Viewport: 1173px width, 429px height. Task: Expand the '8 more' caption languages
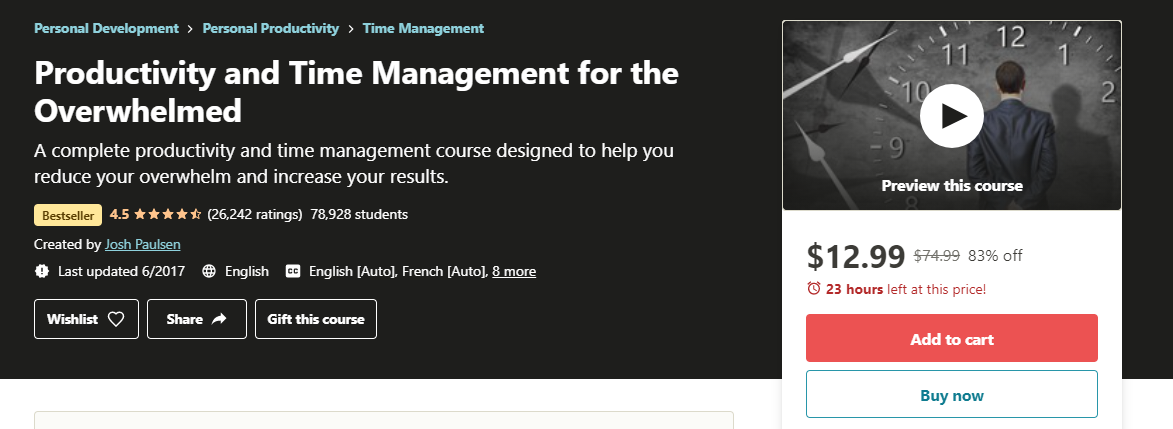point(514,271)
